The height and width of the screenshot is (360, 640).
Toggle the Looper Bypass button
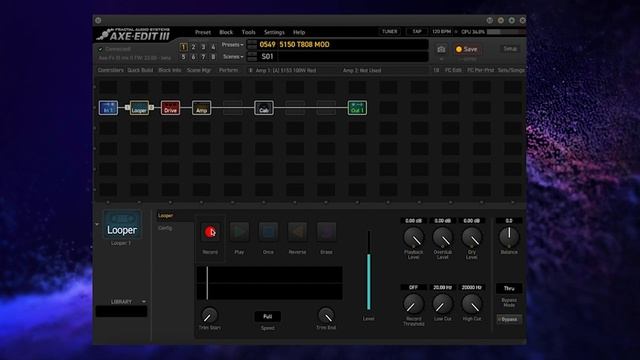[509, 319]
